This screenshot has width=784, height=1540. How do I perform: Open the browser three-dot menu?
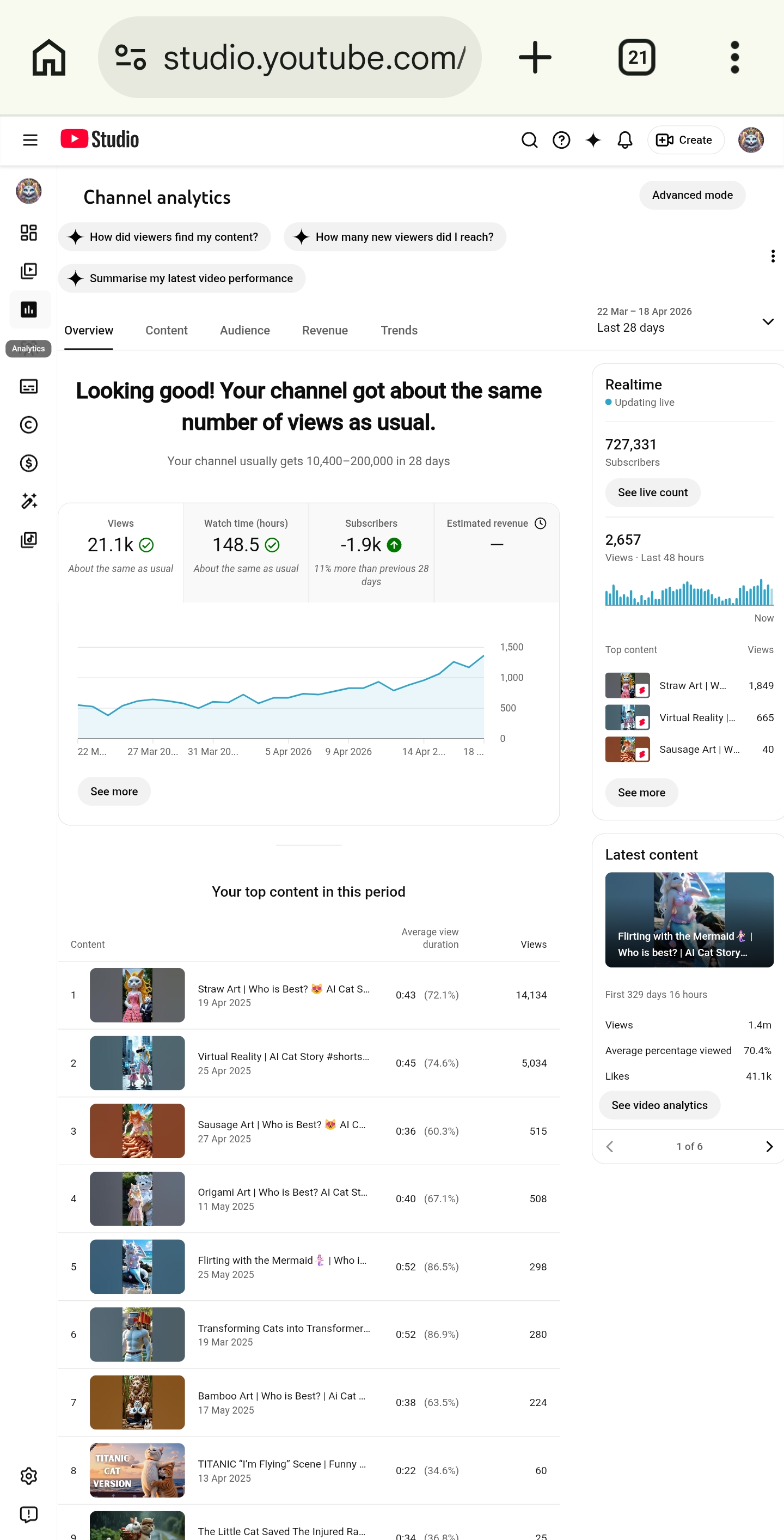click(x=734, y=57)
